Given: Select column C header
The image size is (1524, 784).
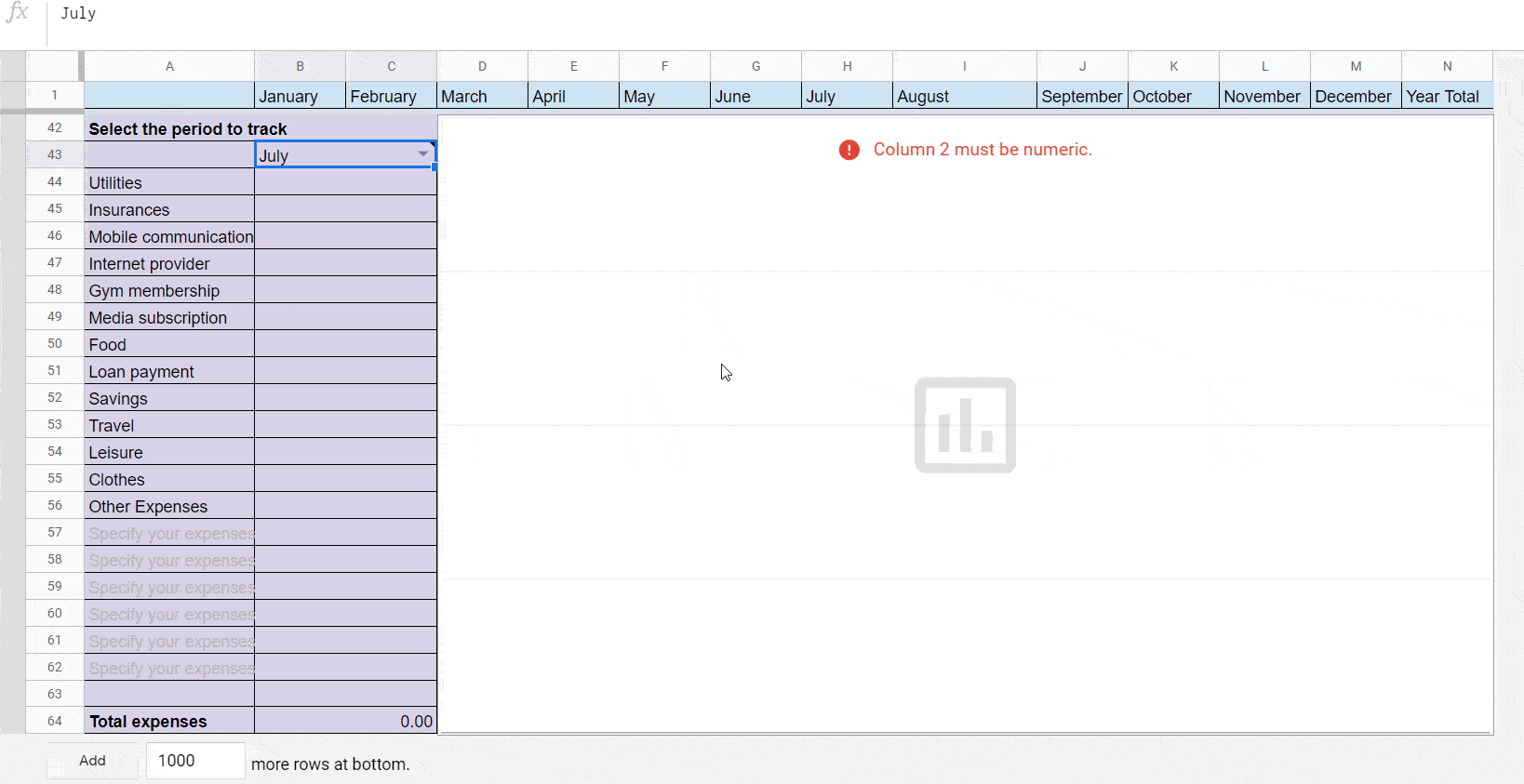Looking at the screenshot, I should (x=392, y=66).
